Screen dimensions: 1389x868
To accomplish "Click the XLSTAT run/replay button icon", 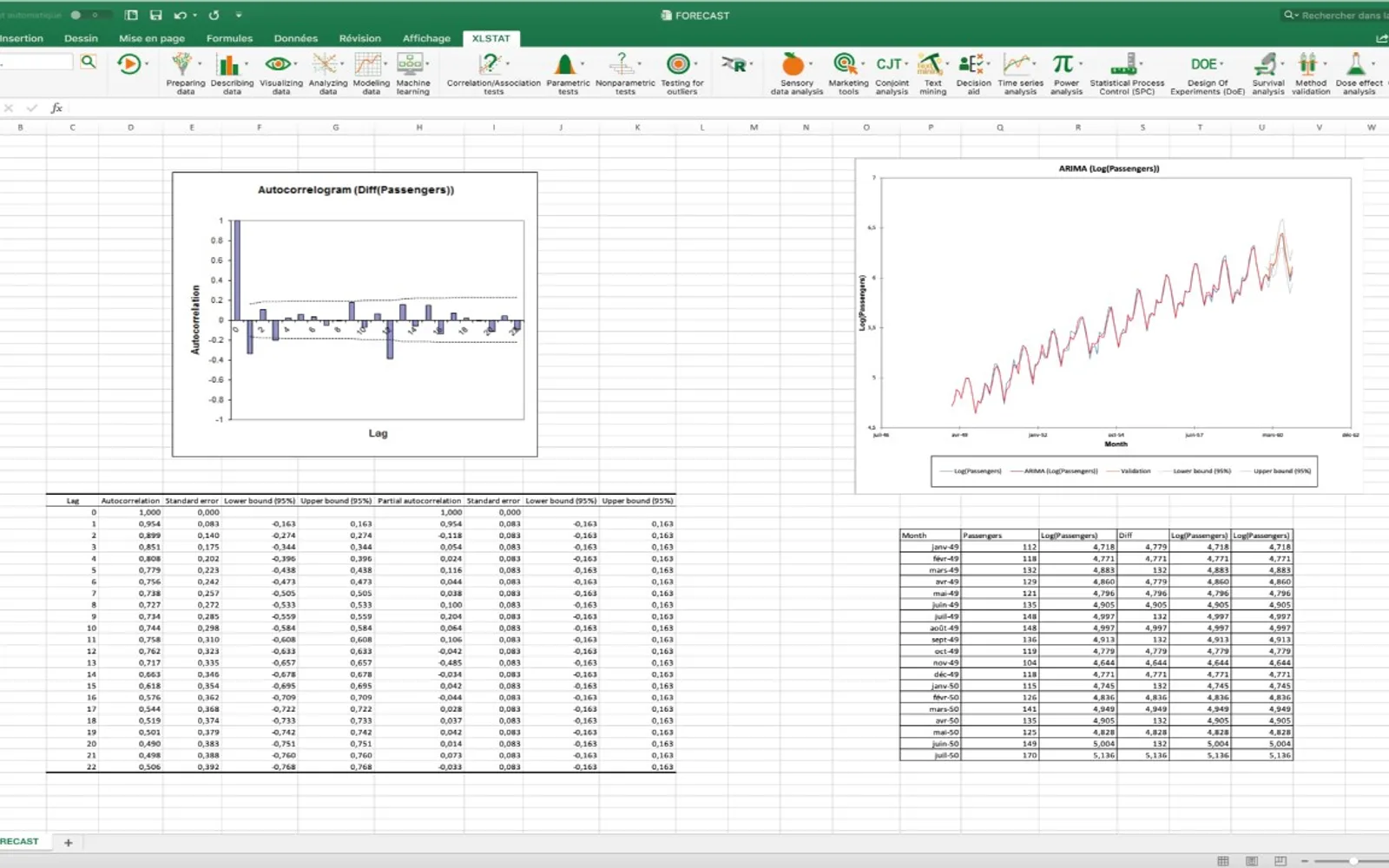I will tap(128, 63).
